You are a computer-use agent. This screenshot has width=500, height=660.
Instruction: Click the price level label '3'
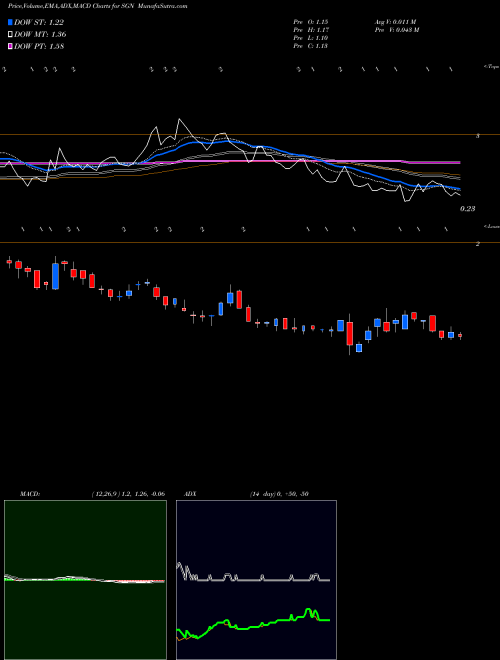pyautogui.click(x=478, y=136)
